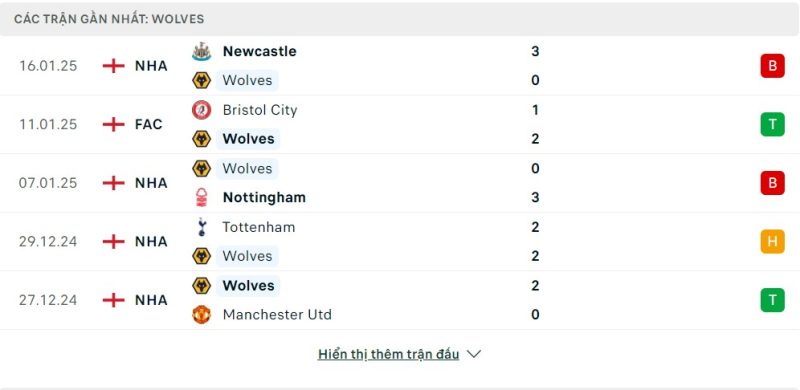
Task: Click England flag beside 11.01.25 FAC match
Action: click(x=113, y=124)
